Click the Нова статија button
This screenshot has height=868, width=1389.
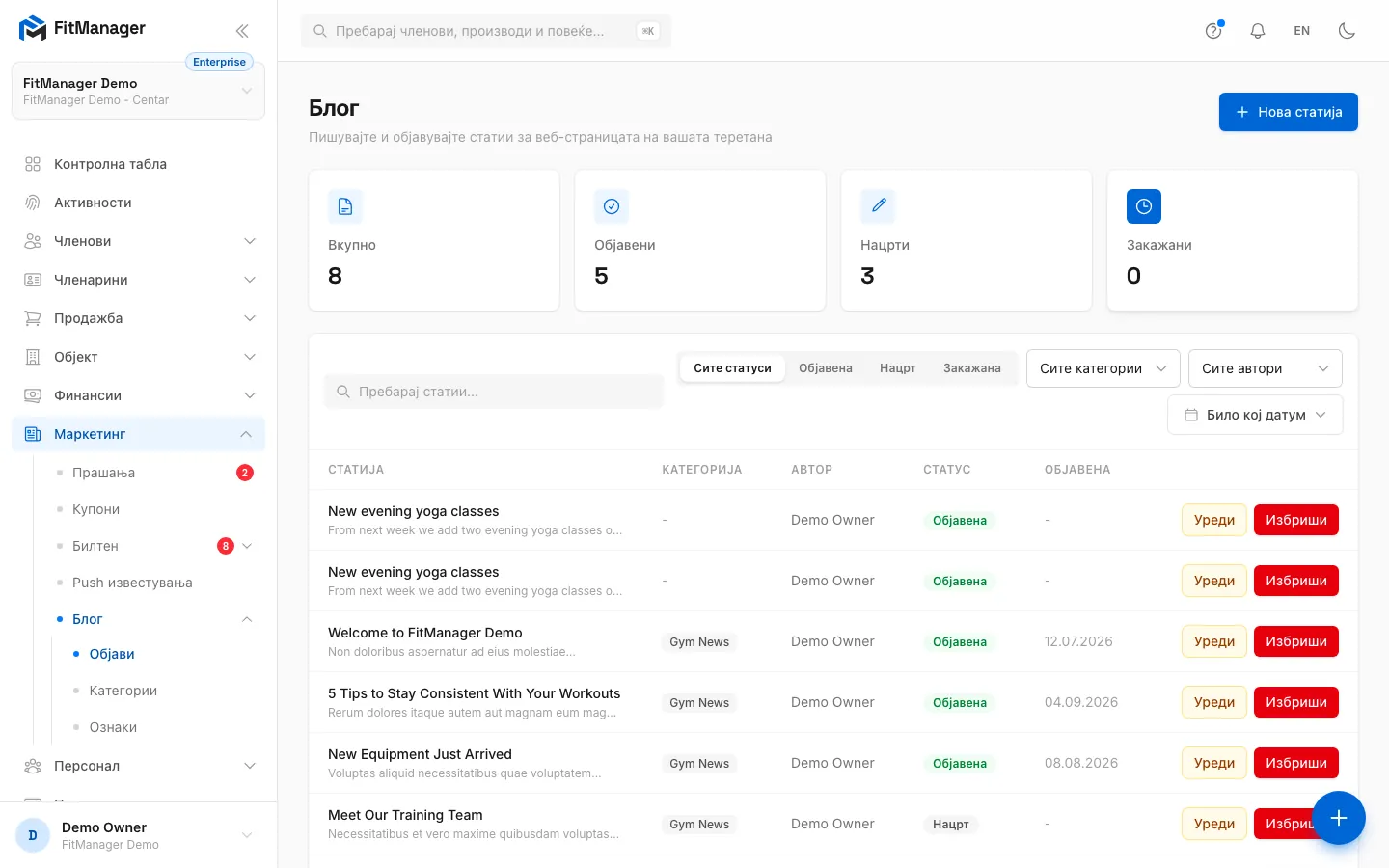coord(1289,112)
